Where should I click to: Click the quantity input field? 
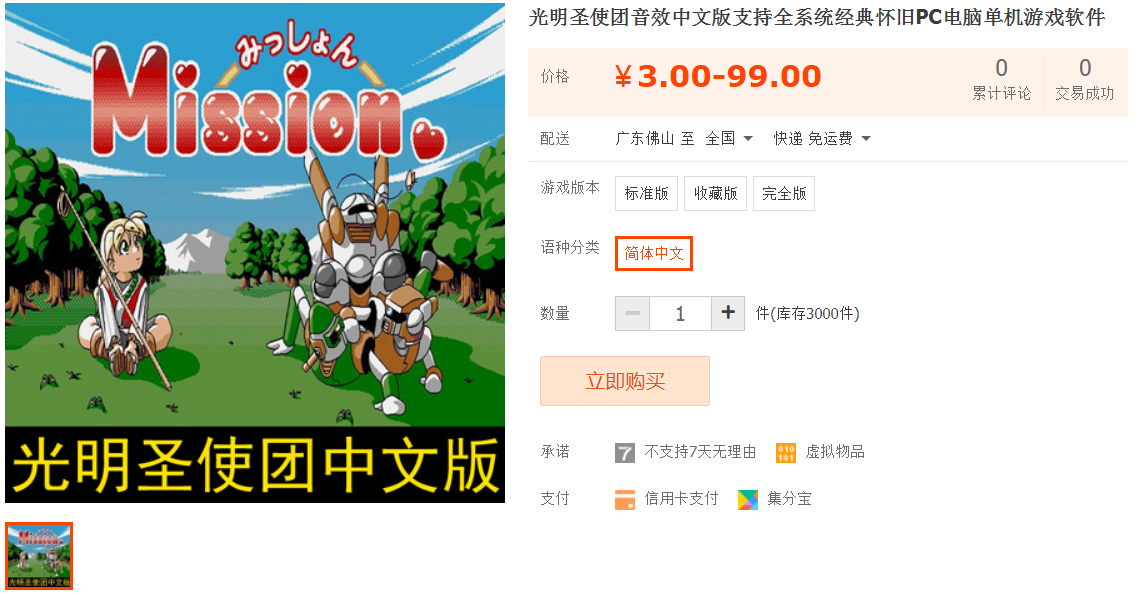680,313
